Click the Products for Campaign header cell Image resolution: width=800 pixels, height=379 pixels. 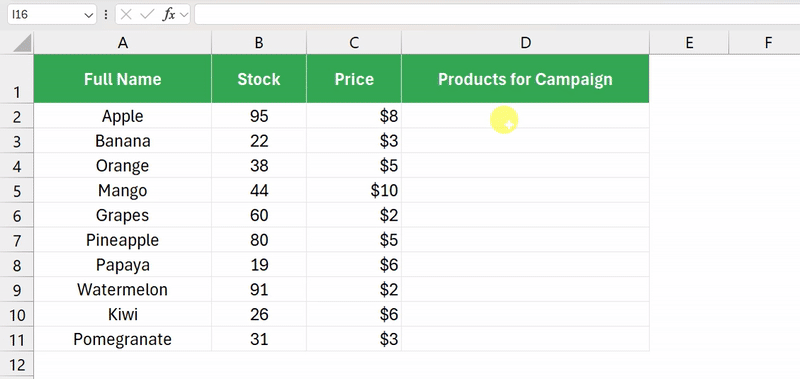526,79
